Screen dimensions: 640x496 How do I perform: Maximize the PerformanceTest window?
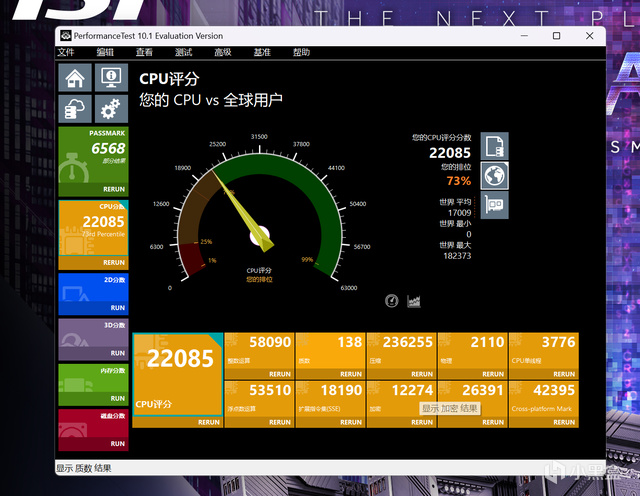tap(556, 36)
